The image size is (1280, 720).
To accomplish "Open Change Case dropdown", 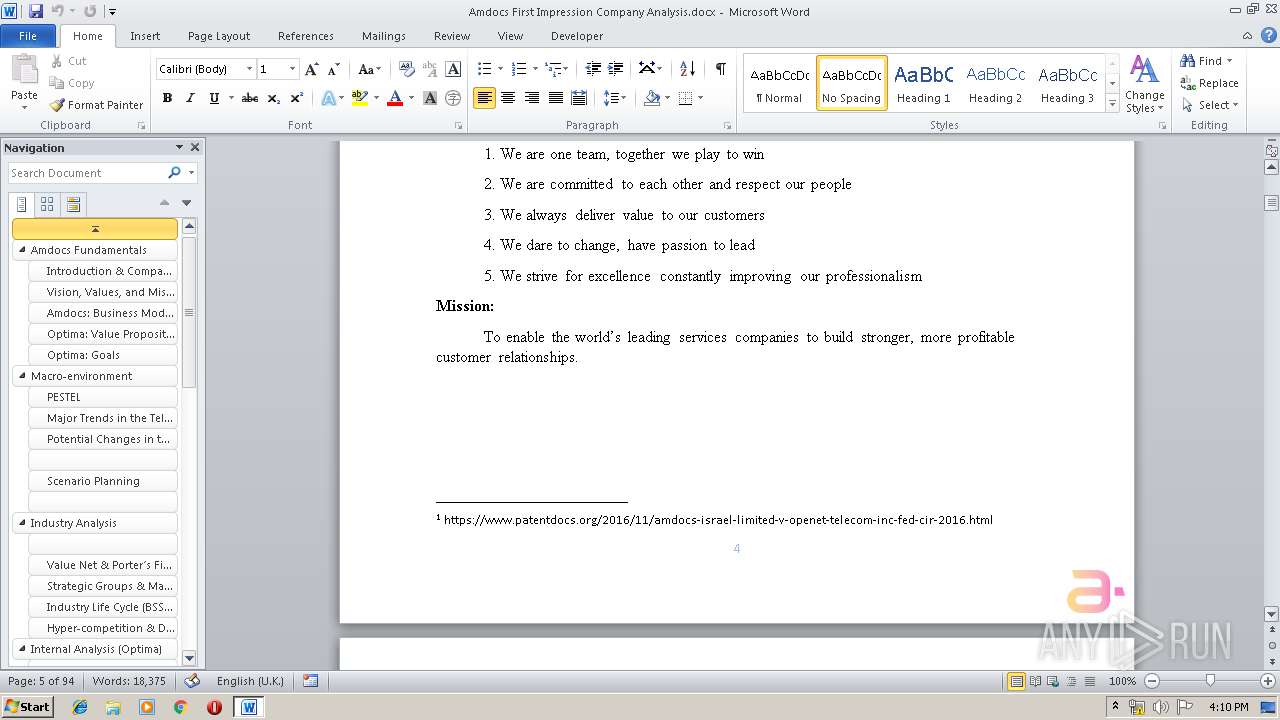I will coord(369,69).
